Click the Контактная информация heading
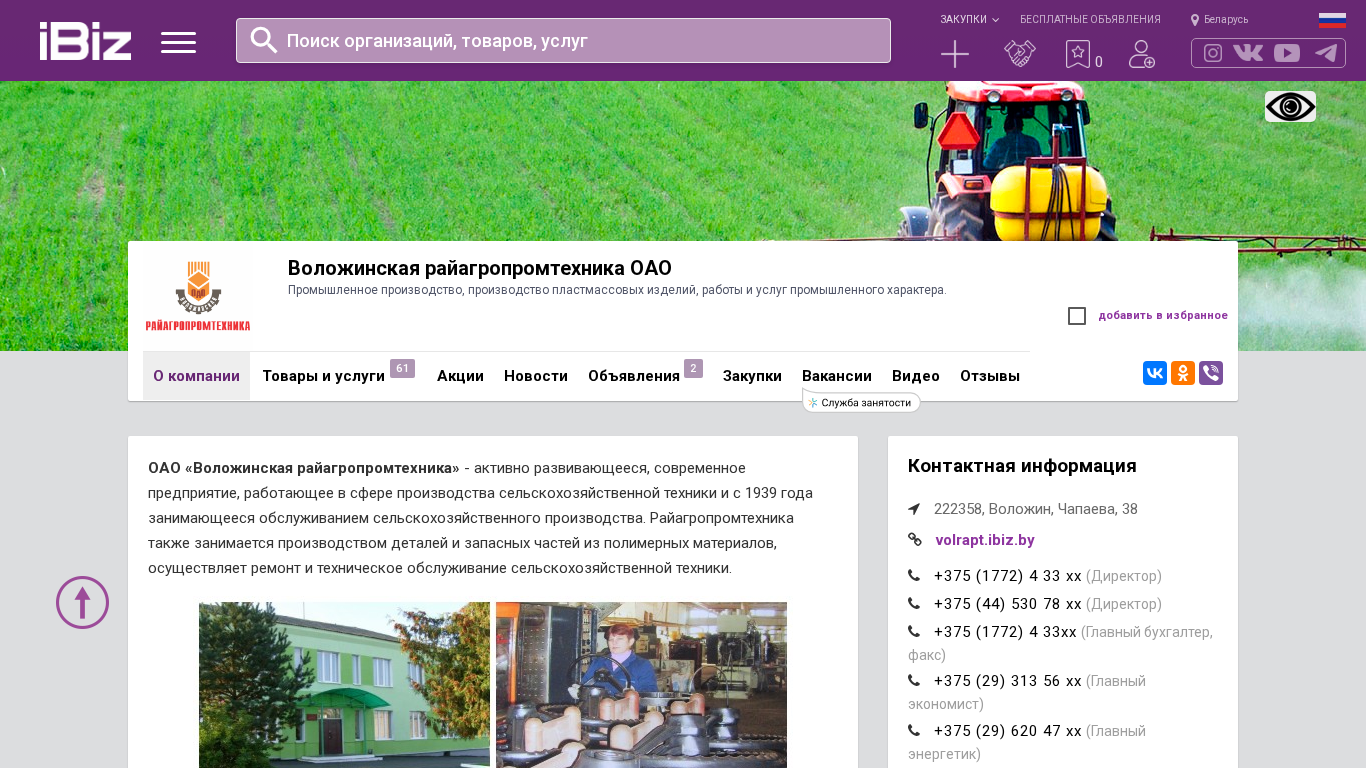Image resolution: width=1366 pixels, height=768 pixels. click(x=1022, y=466)
